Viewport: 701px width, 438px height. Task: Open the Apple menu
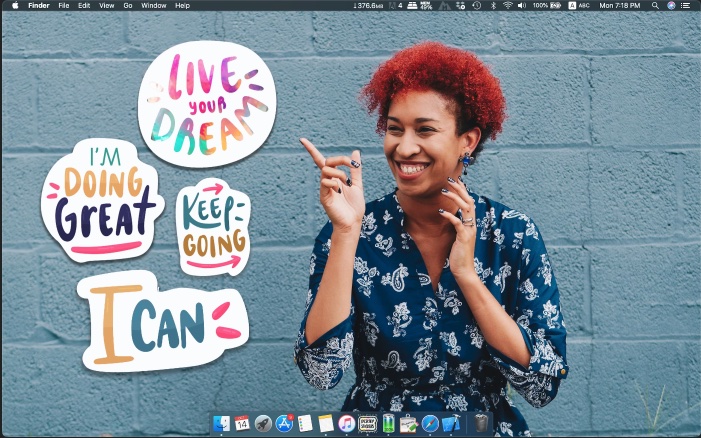point(15,5)
